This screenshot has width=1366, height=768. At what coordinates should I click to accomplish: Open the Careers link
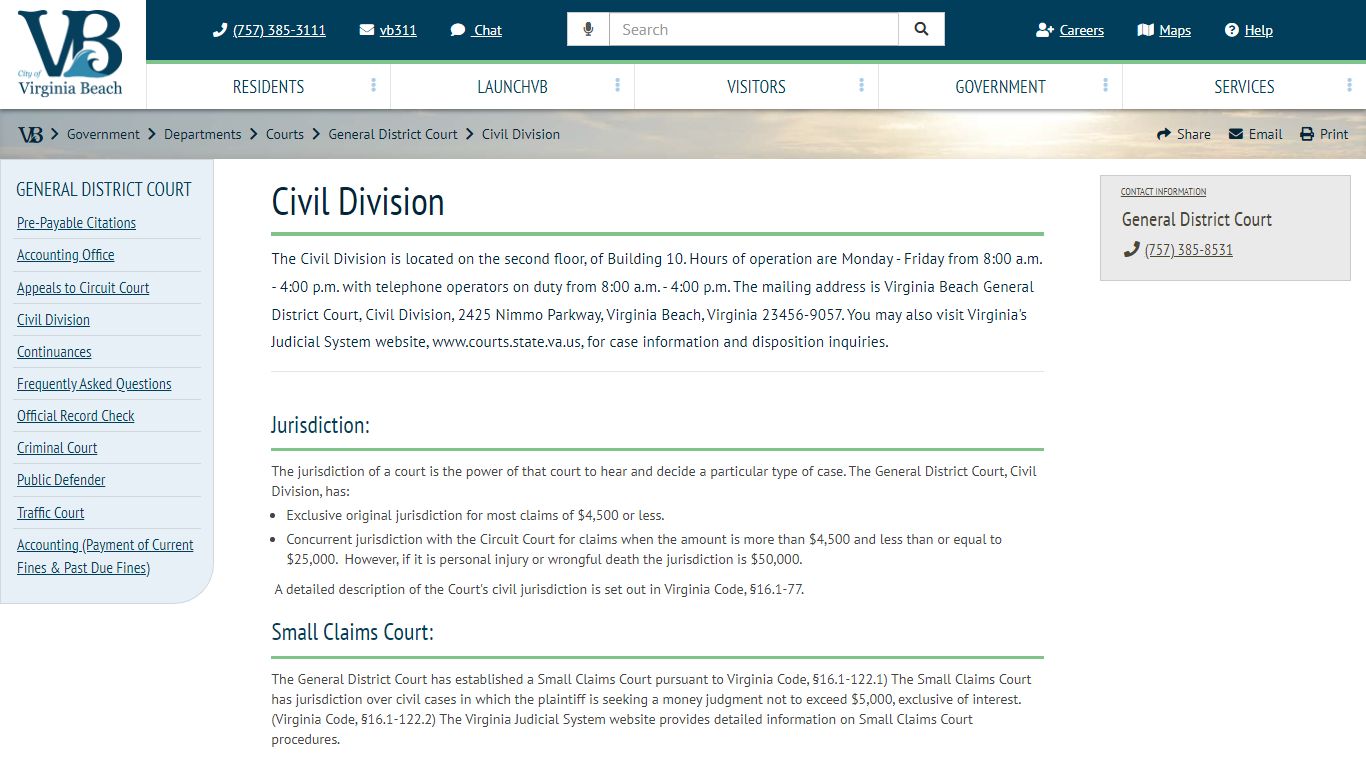[1082, 30]
